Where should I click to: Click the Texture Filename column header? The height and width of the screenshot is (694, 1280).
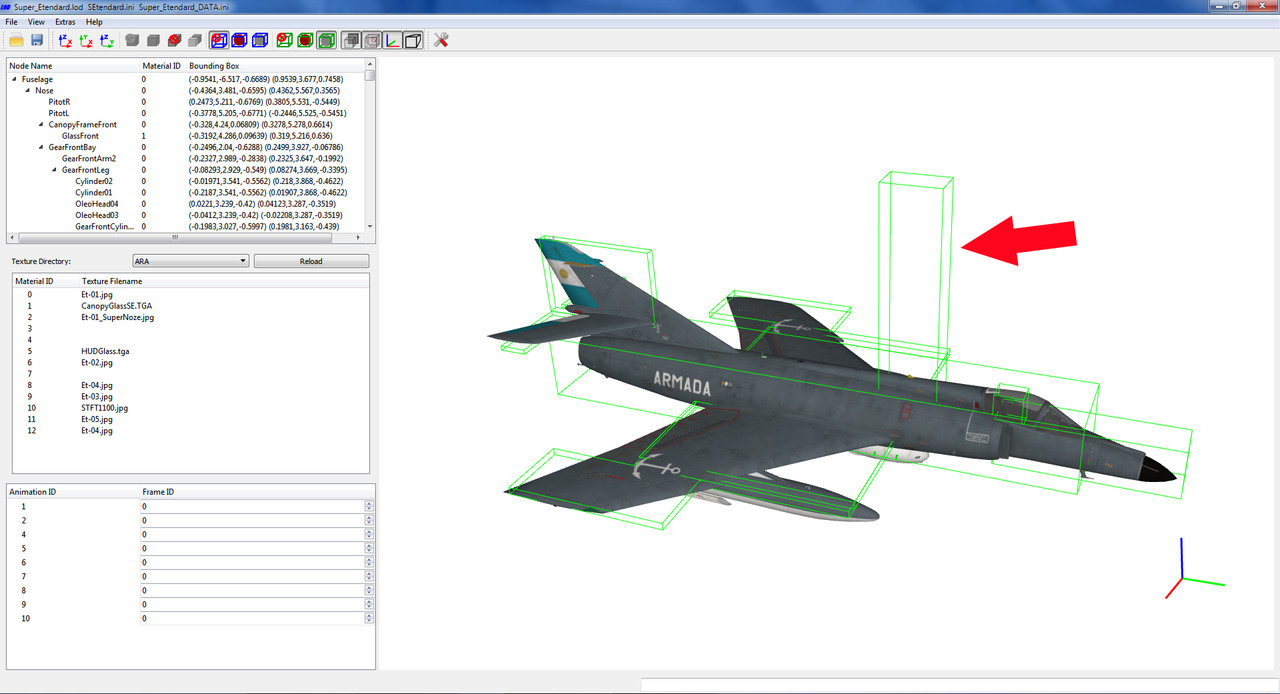coord(111,282)
